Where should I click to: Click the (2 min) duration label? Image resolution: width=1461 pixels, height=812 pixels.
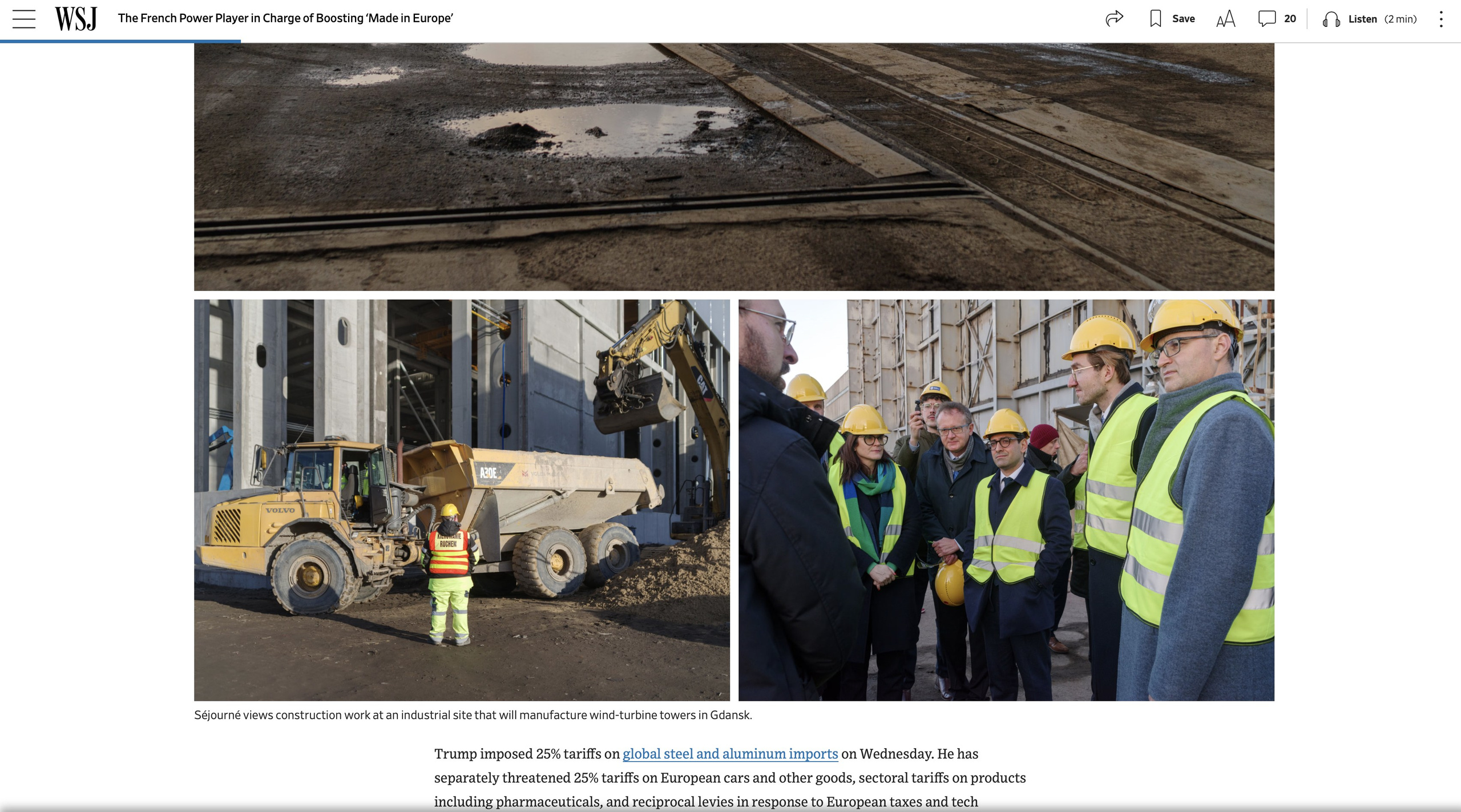pyautogui.click(x=1400, y=19)
